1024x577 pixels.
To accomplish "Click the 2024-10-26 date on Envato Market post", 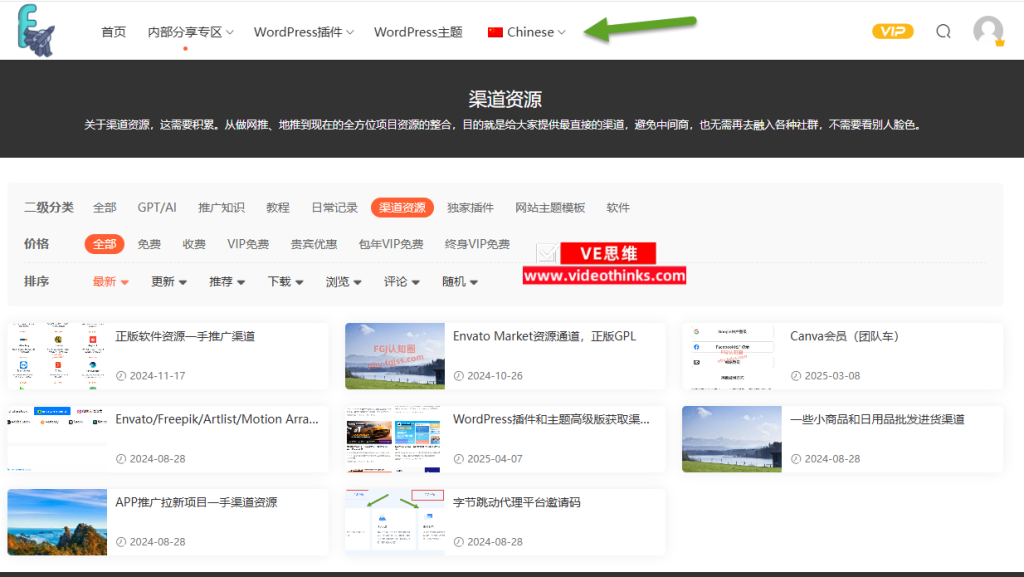I will (495, 376).
